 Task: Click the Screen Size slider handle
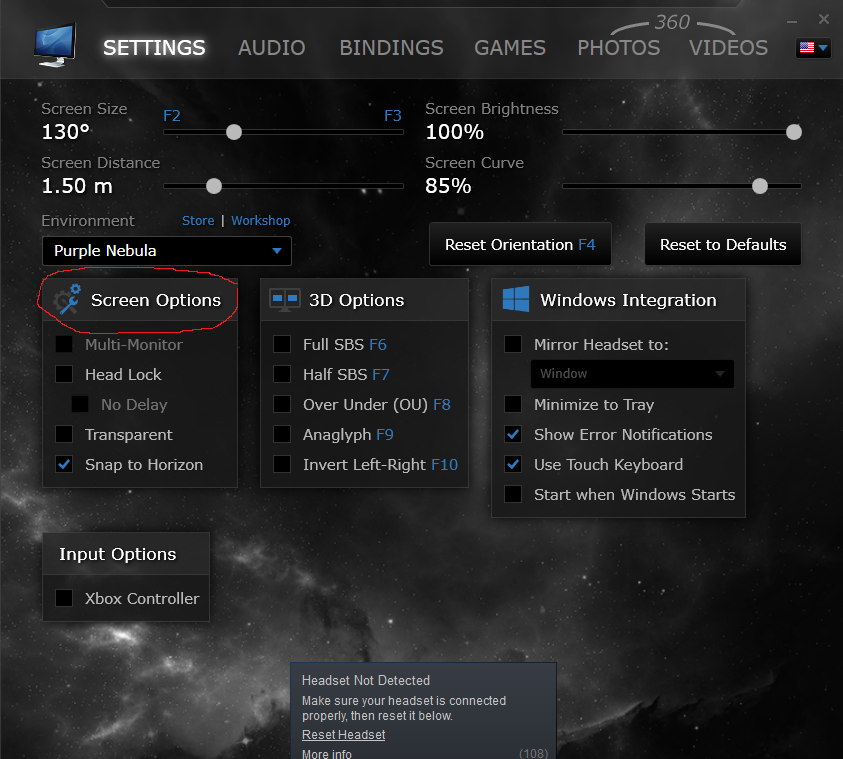[234, 132]
